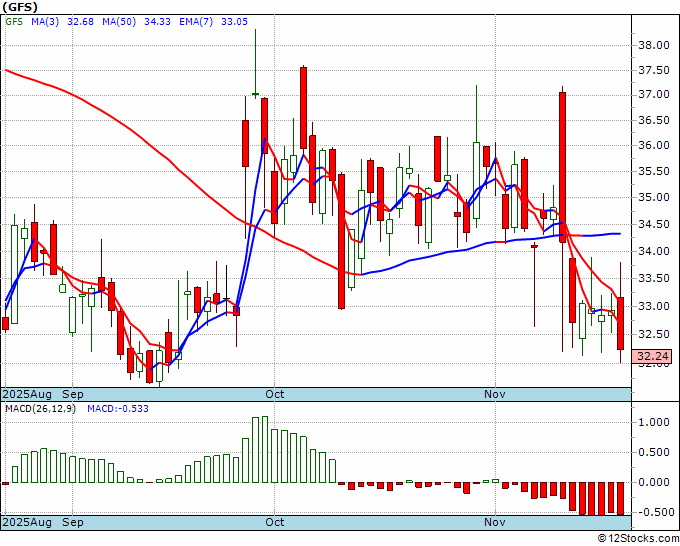This screenshot has width=680, height=546.
Task: Click Nov on the price chart date axis
Action: click(x=495, y=394)
